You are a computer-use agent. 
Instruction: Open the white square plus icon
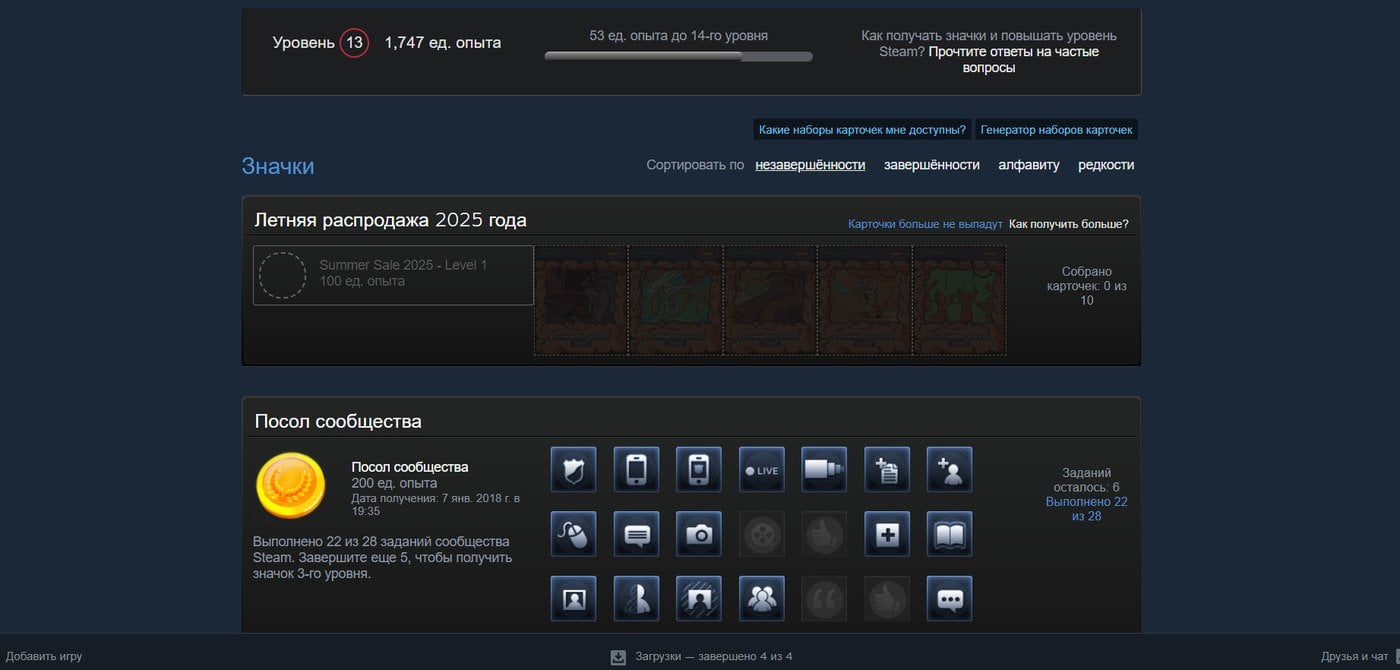[887, 534]
